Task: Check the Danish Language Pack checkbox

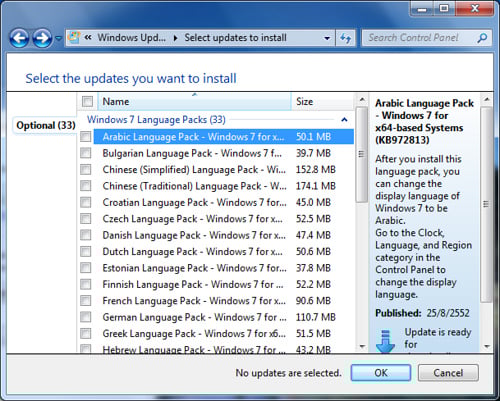Action: coord(85,235)
